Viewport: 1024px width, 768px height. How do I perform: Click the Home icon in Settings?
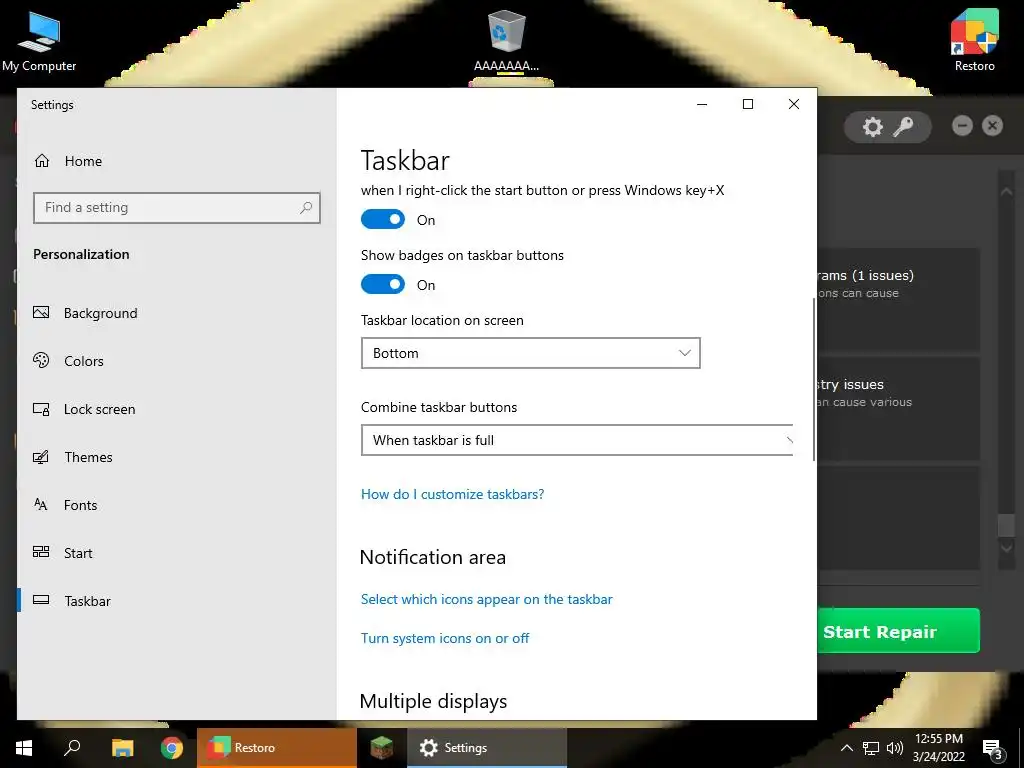[x=42, y=161]
